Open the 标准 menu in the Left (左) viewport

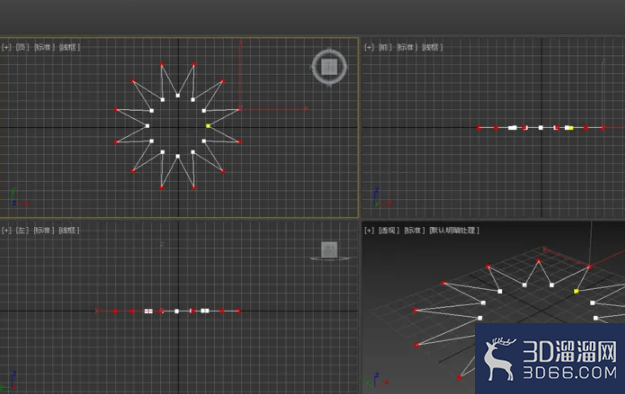pyautogui.click(x=44, y=230)
